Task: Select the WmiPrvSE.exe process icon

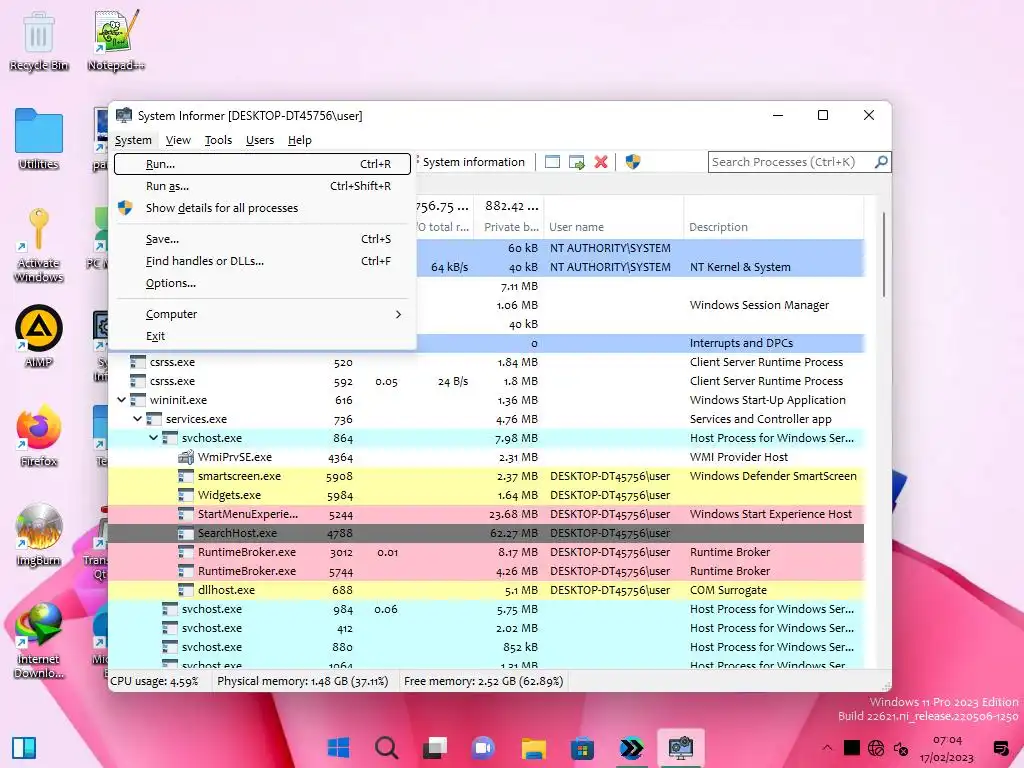Action: tap(186, 457)
